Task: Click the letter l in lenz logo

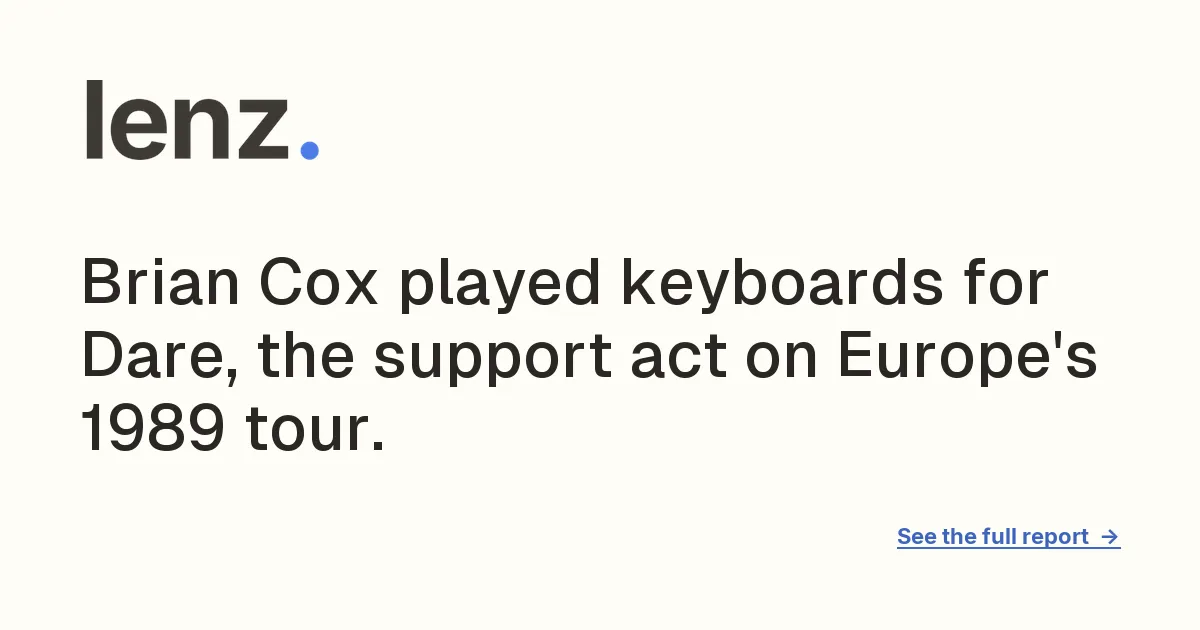Action: pos(94,120)
